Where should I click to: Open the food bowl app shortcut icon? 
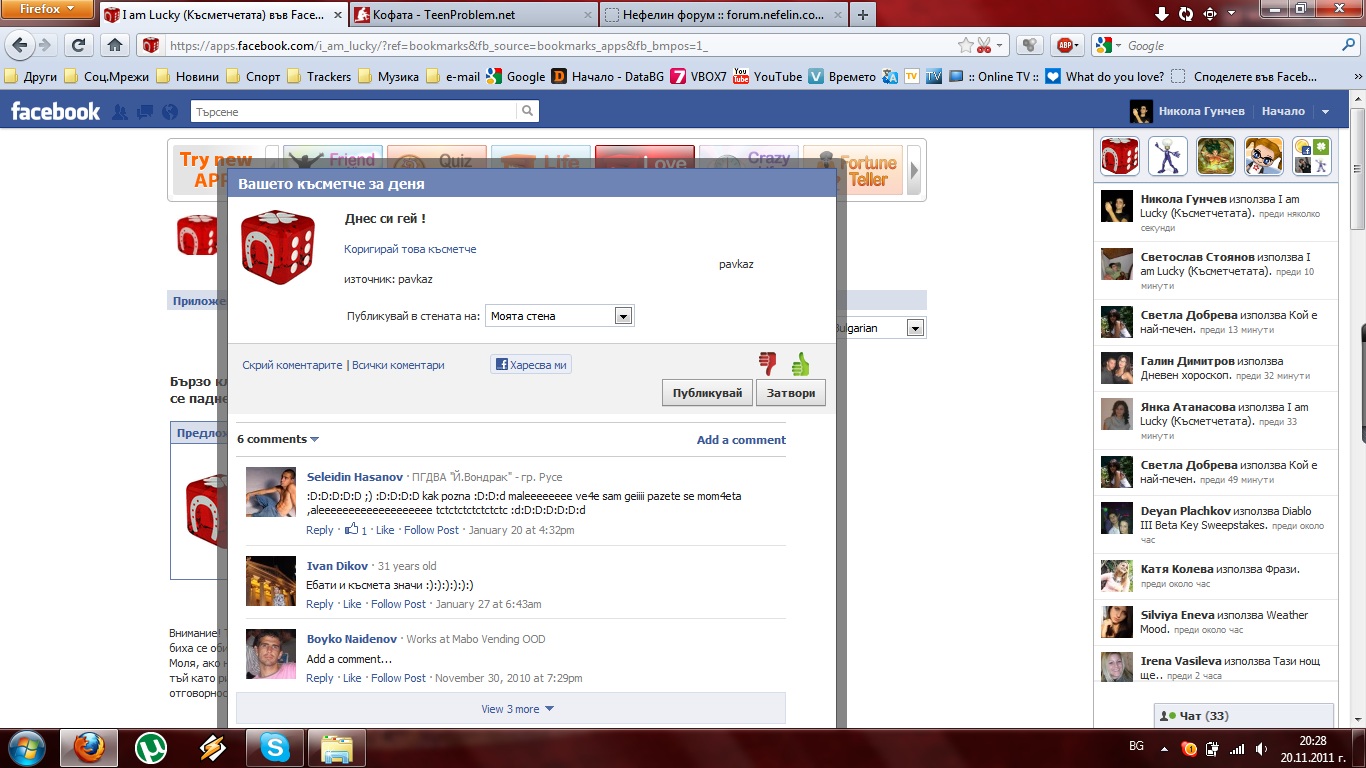point(1216,156)
